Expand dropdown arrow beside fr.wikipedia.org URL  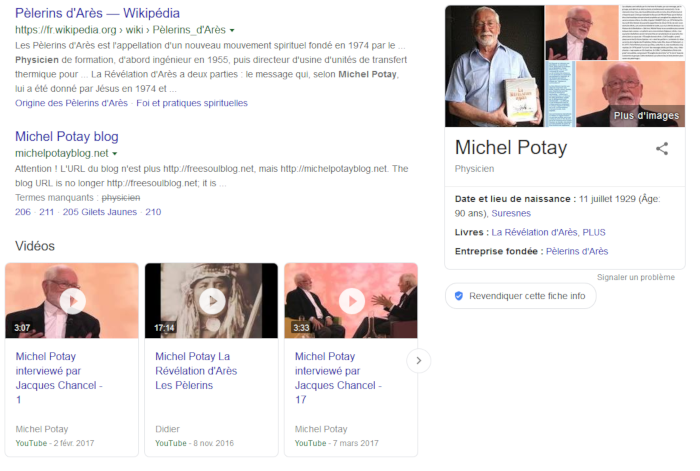point(232,30)
